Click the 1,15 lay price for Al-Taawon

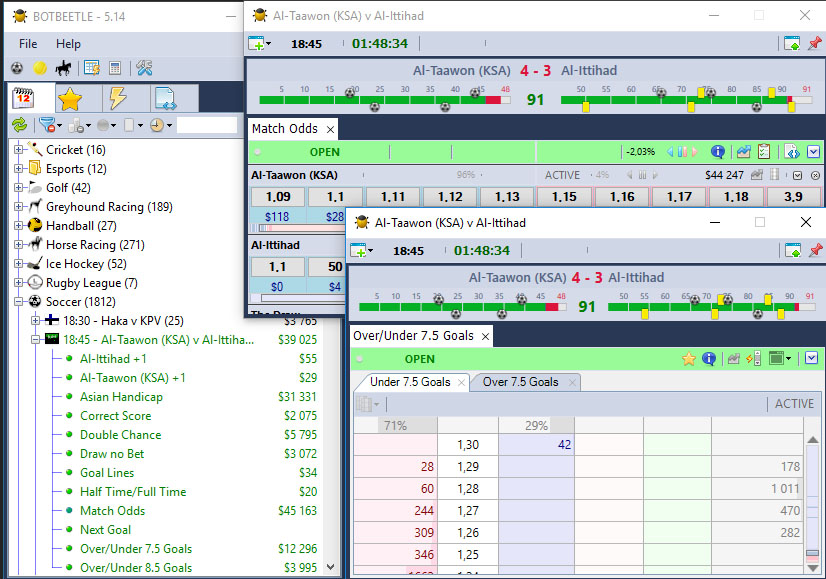tap(564, 197)
